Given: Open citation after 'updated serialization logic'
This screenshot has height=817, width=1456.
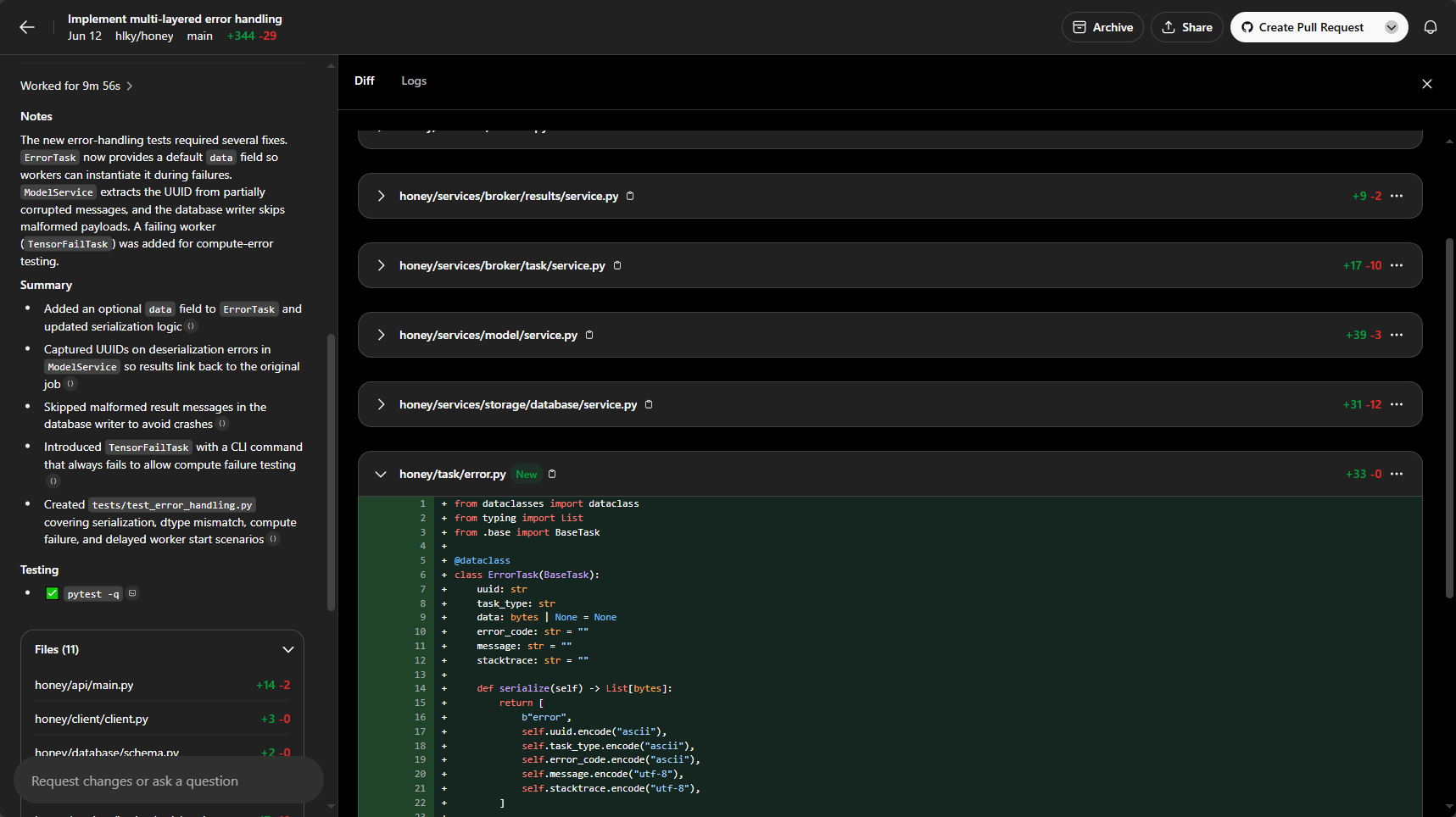Looking at the screenshot, I should click(191, 326).
